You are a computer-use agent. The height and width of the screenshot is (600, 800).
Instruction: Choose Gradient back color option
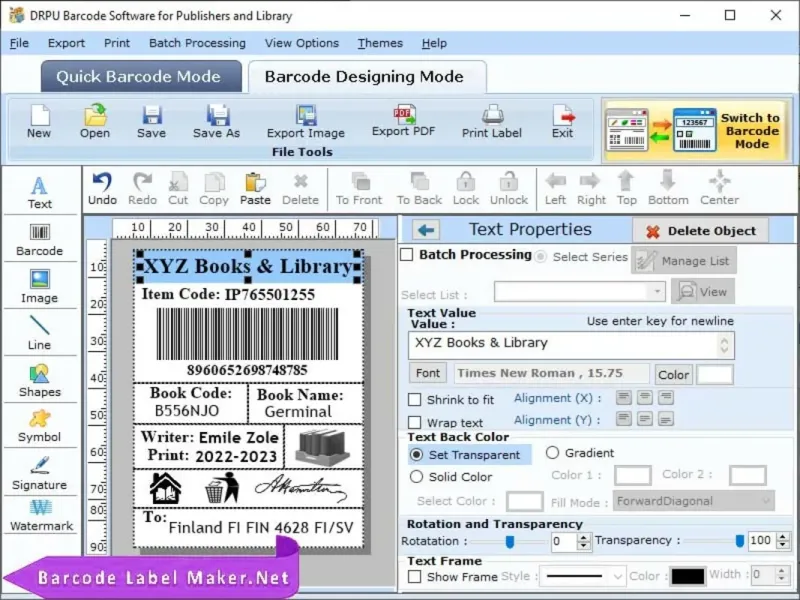tap(553, 453)
